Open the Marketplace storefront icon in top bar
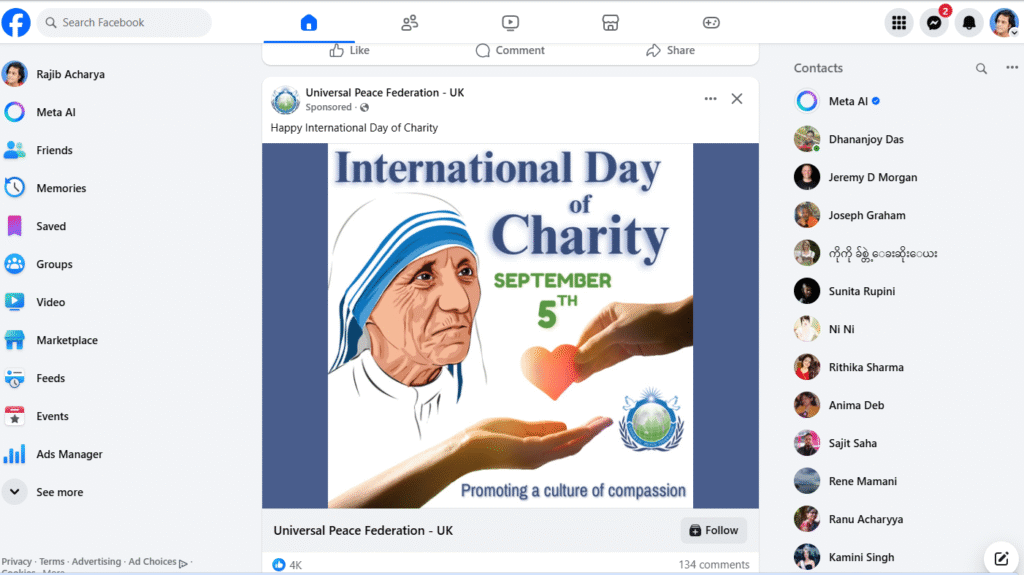Screen dimensions: 1024x575 pos(610,23)
